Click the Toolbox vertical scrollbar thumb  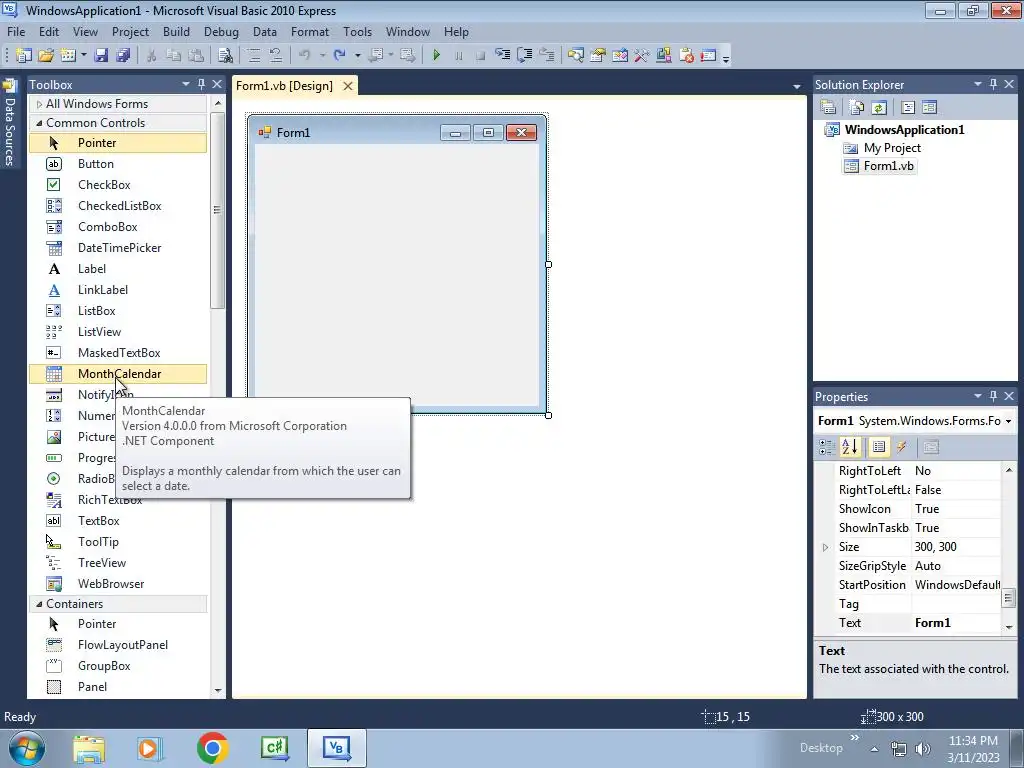pos(217,210)
